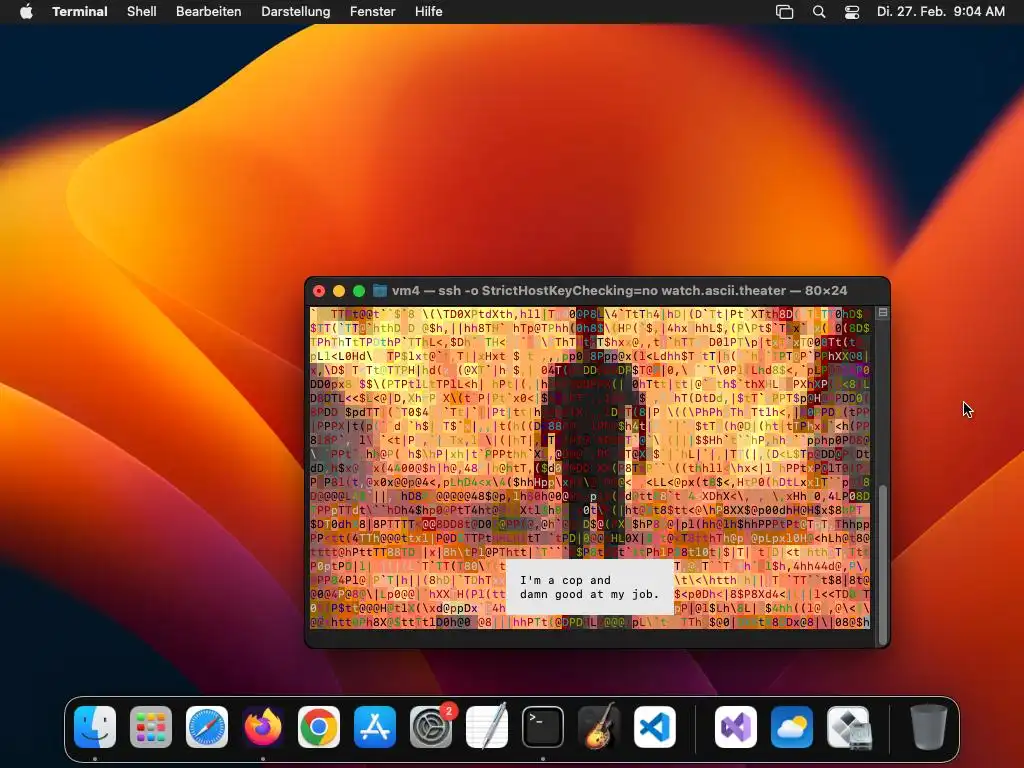Open the Terminal application menu

(80, 12)
